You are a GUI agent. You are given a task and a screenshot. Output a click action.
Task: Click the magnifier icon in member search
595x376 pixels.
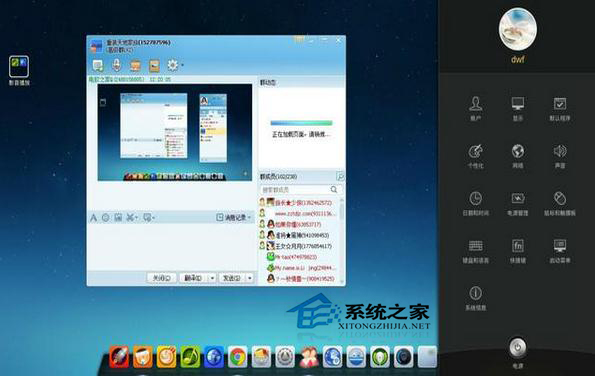point(334,189)
